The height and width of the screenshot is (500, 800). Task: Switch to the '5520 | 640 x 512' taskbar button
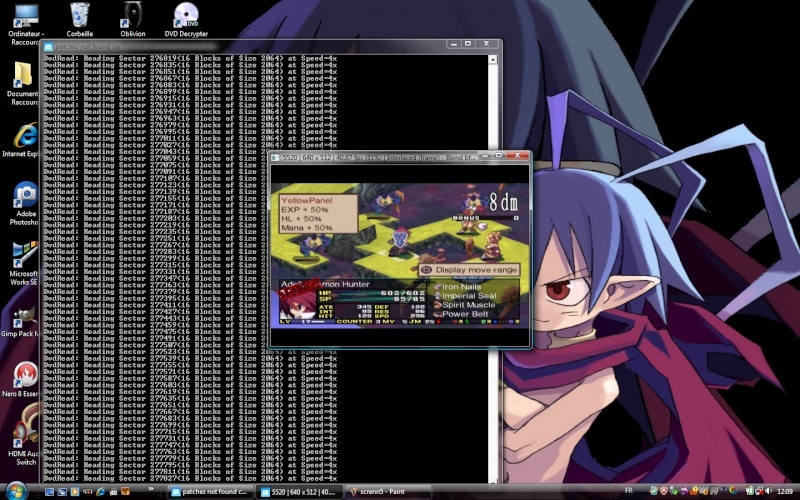[x=298, y=492]
